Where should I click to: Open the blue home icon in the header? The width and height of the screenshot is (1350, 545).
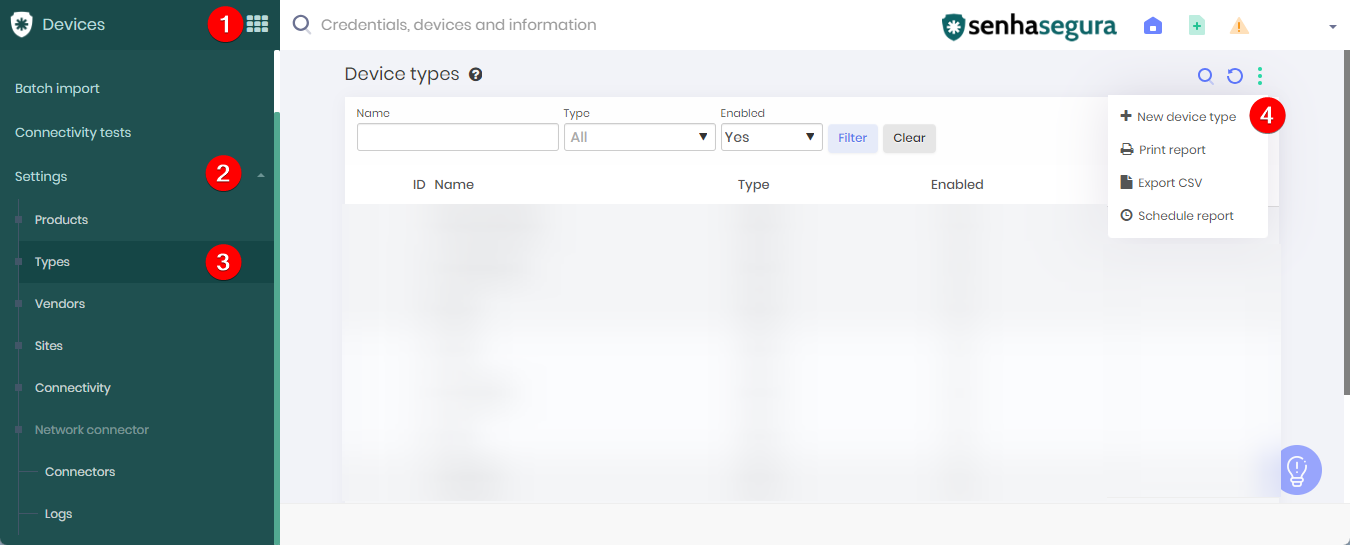click(1153, 26)
